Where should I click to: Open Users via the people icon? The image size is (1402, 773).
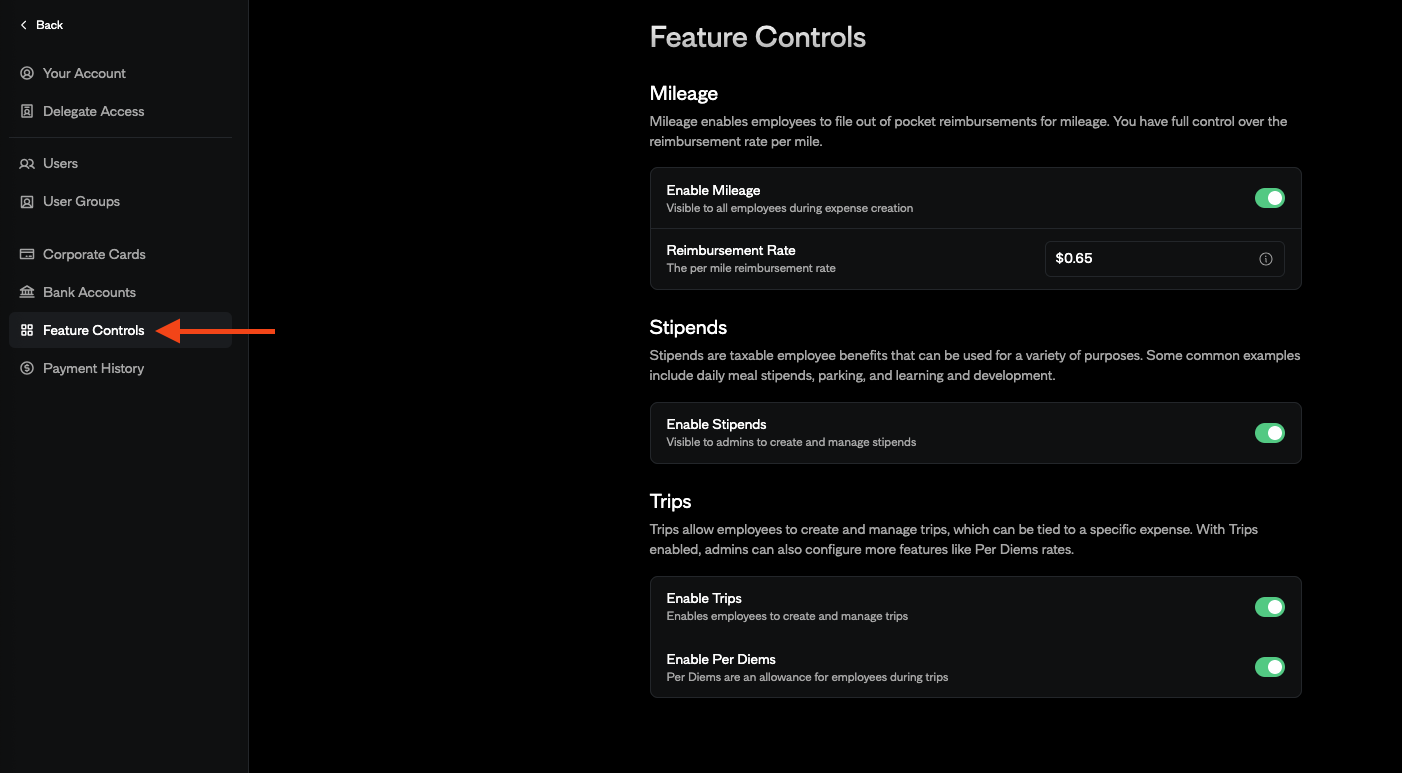point(27,163)
